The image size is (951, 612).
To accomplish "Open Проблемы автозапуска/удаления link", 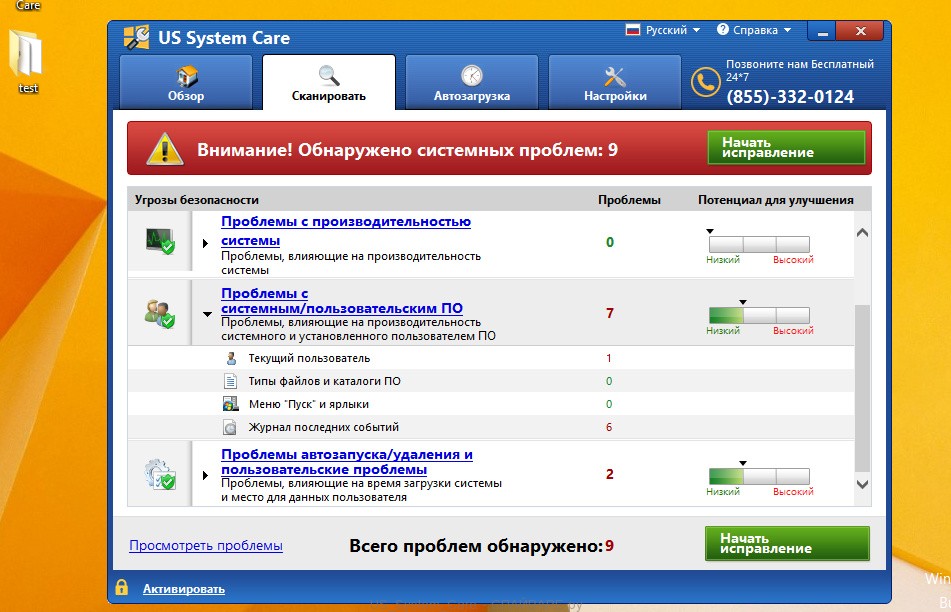I will pos(346,462).
